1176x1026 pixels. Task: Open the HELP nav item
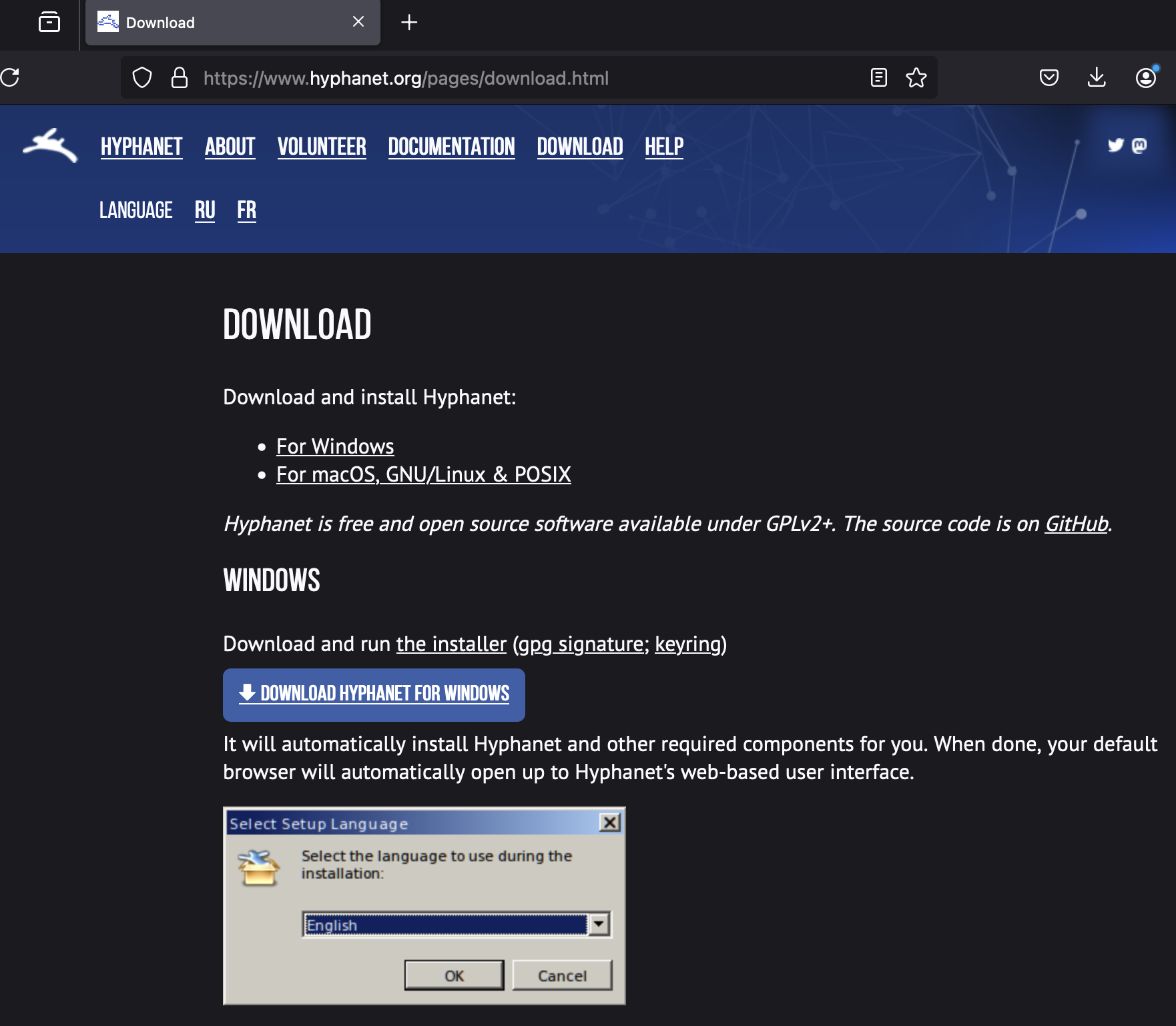pyautogui.click(x=663, y=146)
